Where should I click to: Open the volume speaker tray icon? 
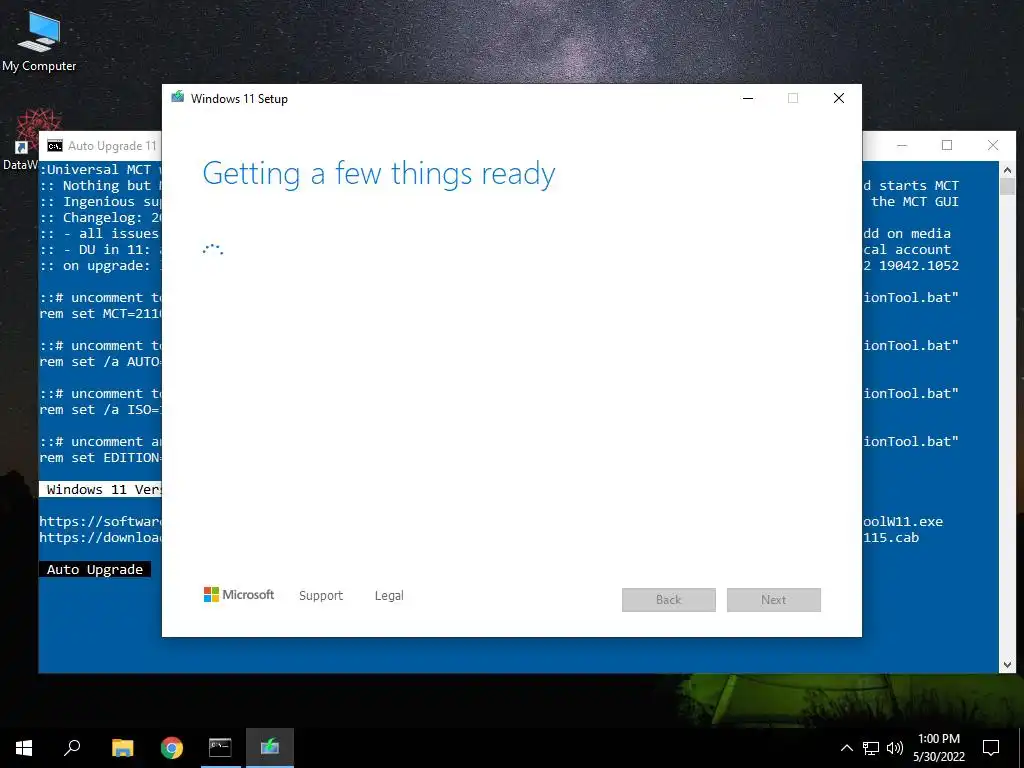point(895,748)
